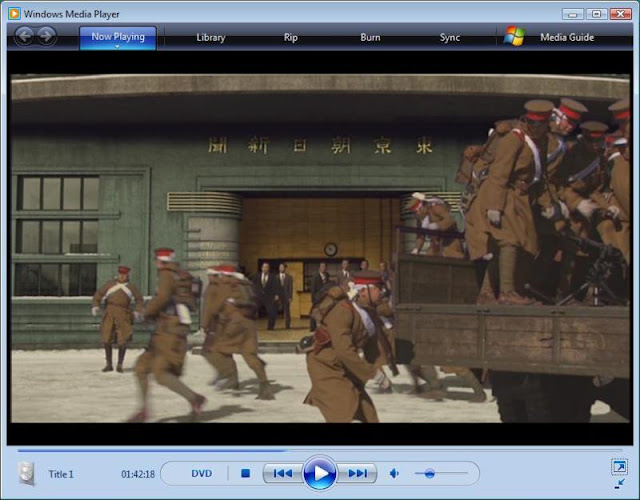The image size is (640, 500).
Task: Maximize the Windows Media Player window
Action: [x=596, y=14]
